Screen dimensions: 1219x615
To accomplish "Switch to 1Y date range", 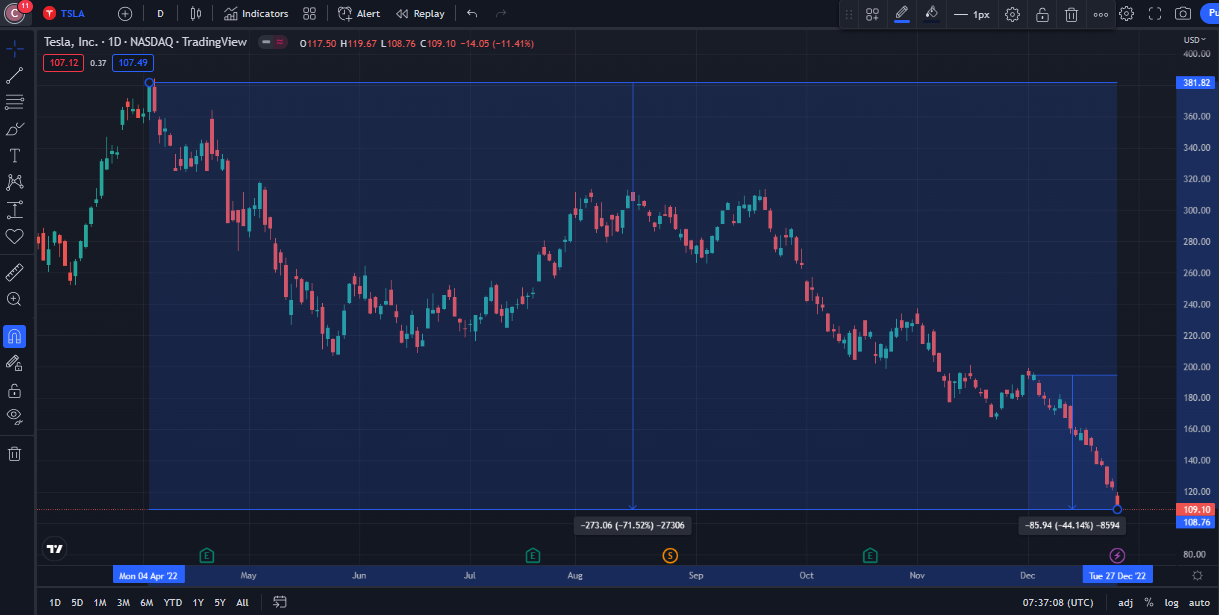I will coord(198,603).
